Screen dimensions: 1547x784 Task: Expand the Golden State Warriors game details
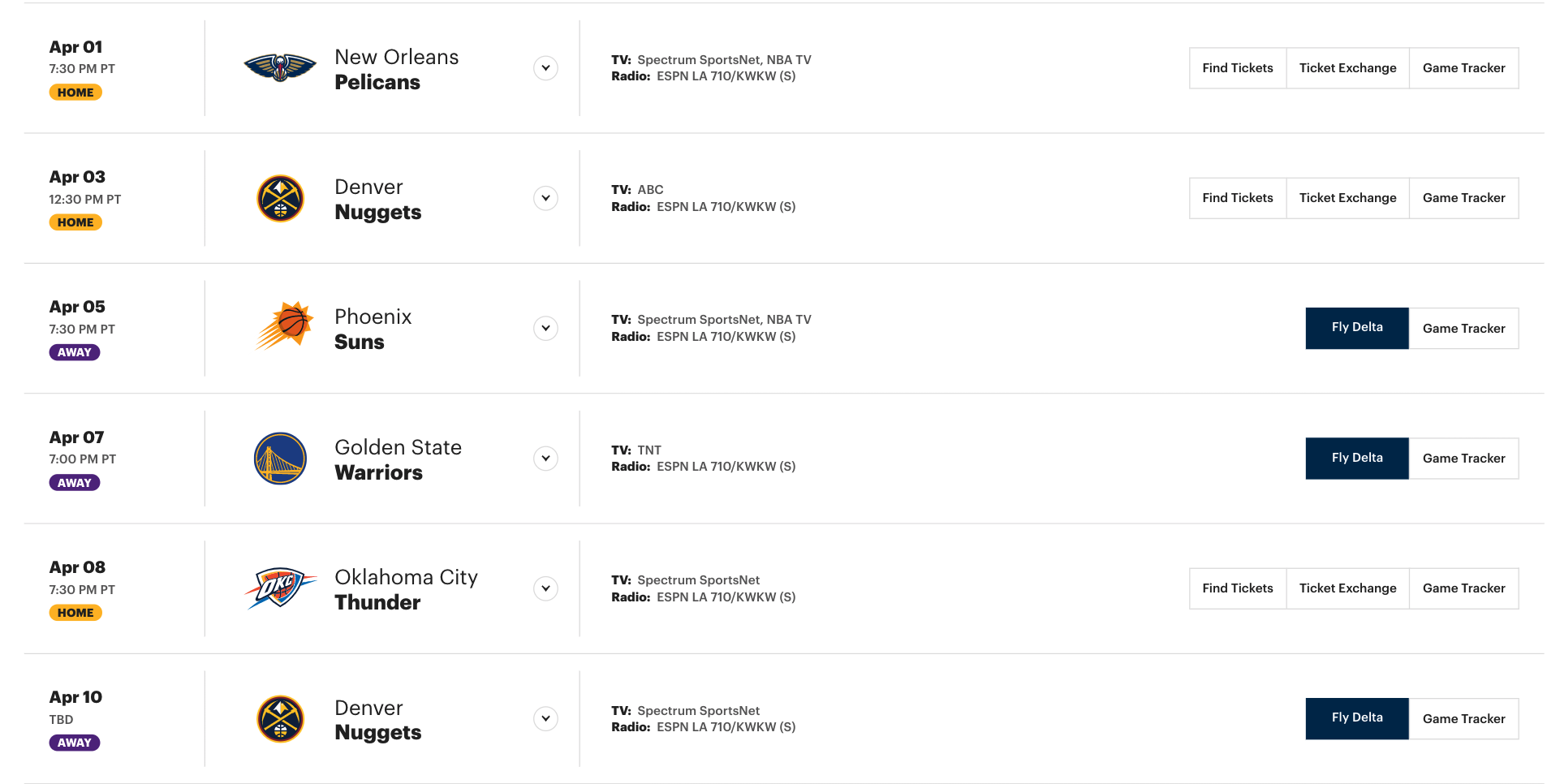click(x=546, y=459)
